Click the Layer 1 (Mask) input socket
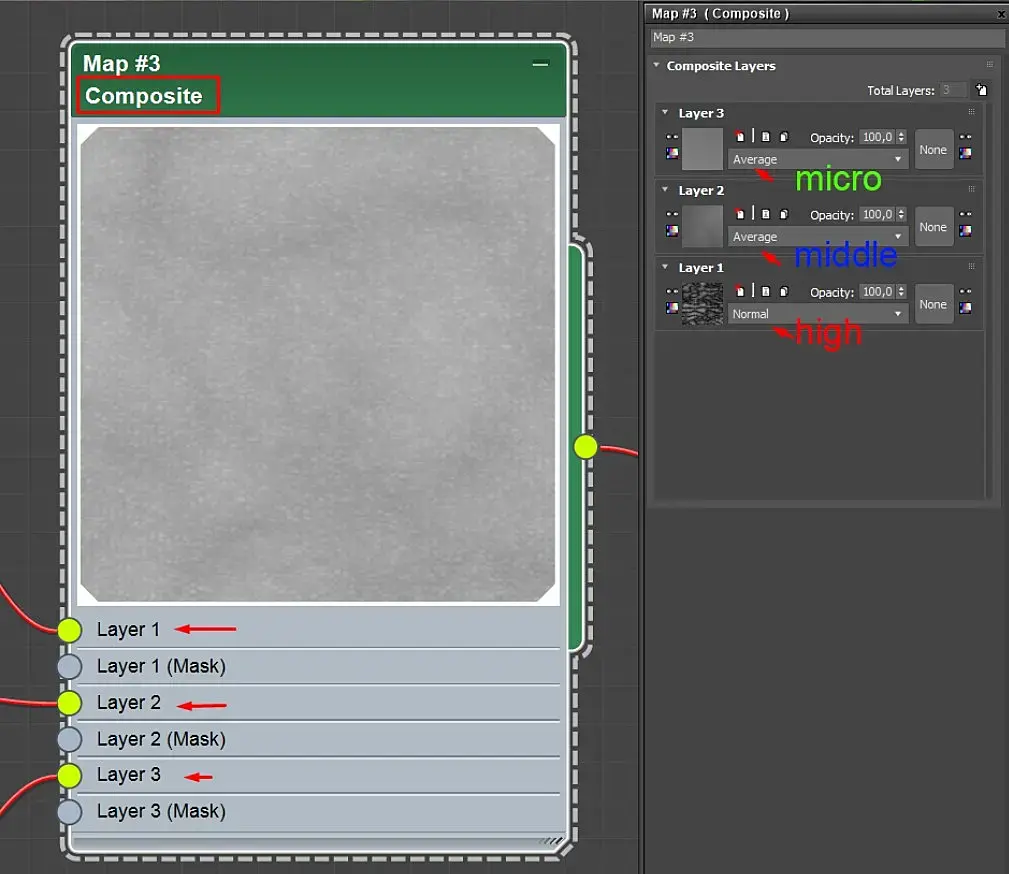The height and width of the screenshot is (874, 1009). (69, 666)
